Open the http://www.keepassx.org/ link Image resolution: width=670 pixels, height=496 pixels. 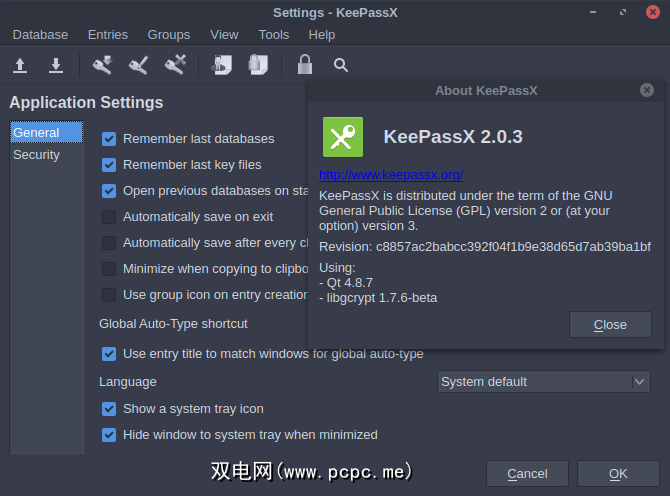pyautogui.click(x=391, y=175)
